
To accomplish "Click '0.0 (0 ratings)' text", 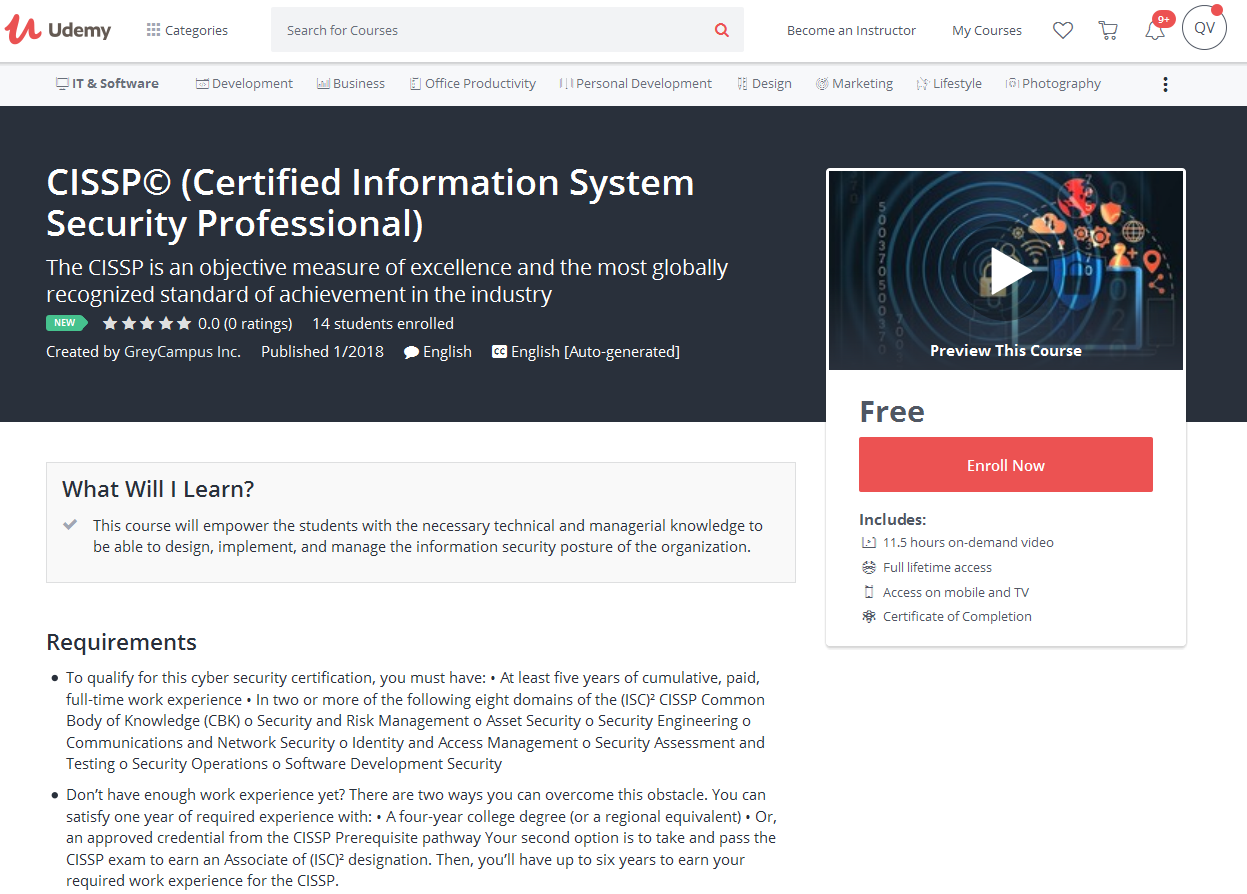I will (x=245, y=324).
